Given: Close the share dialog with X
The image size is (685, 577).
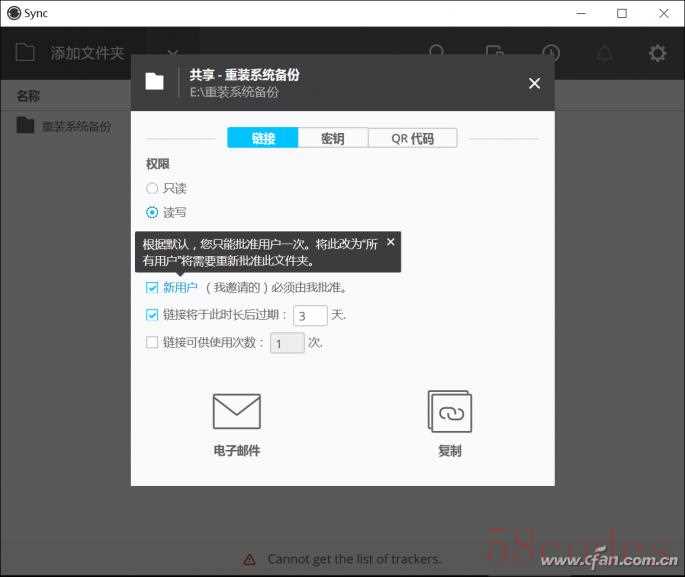Looking at the screenshot, I should pyautogui.click(x=534, y=83).
